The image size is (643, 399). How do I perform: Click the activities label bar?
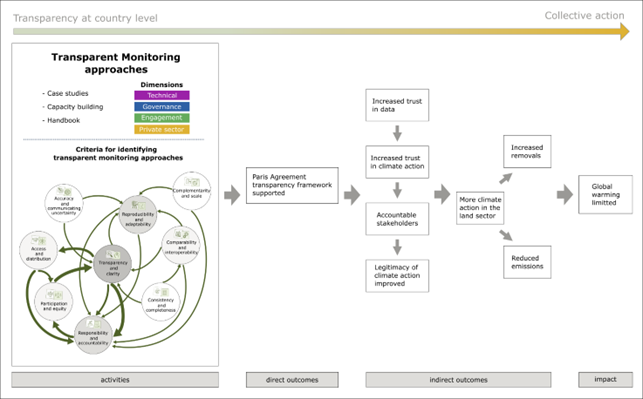tap(115, 380)
